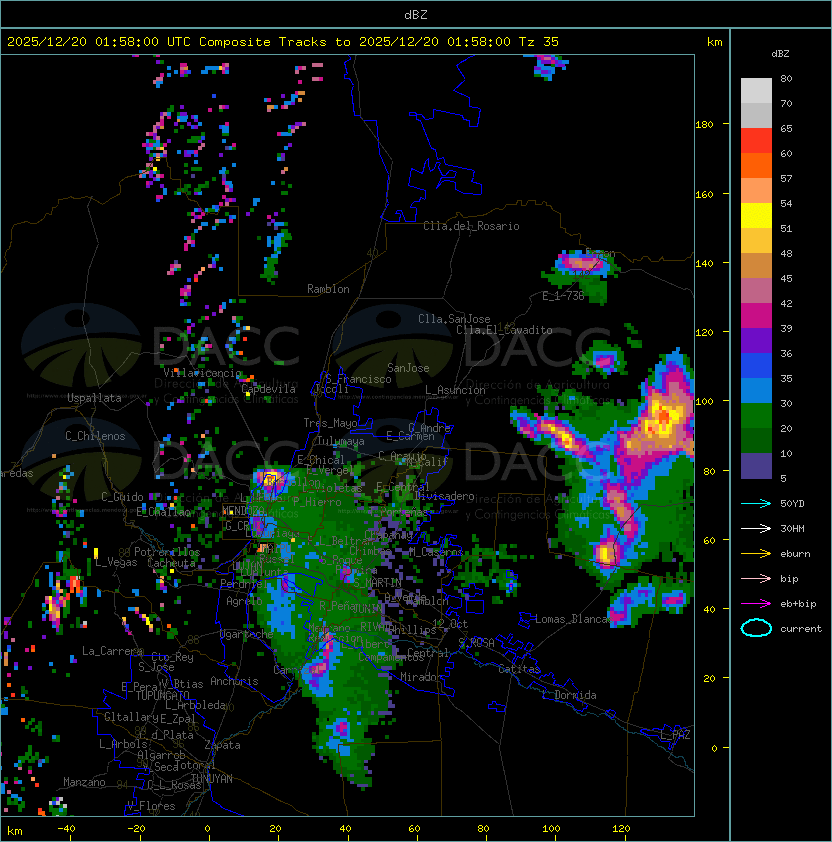Pick the purple 36-39 dBZ legend swatch
This screenshot has width=832, height=842.
pyautogui.click(x=756, y=340)
